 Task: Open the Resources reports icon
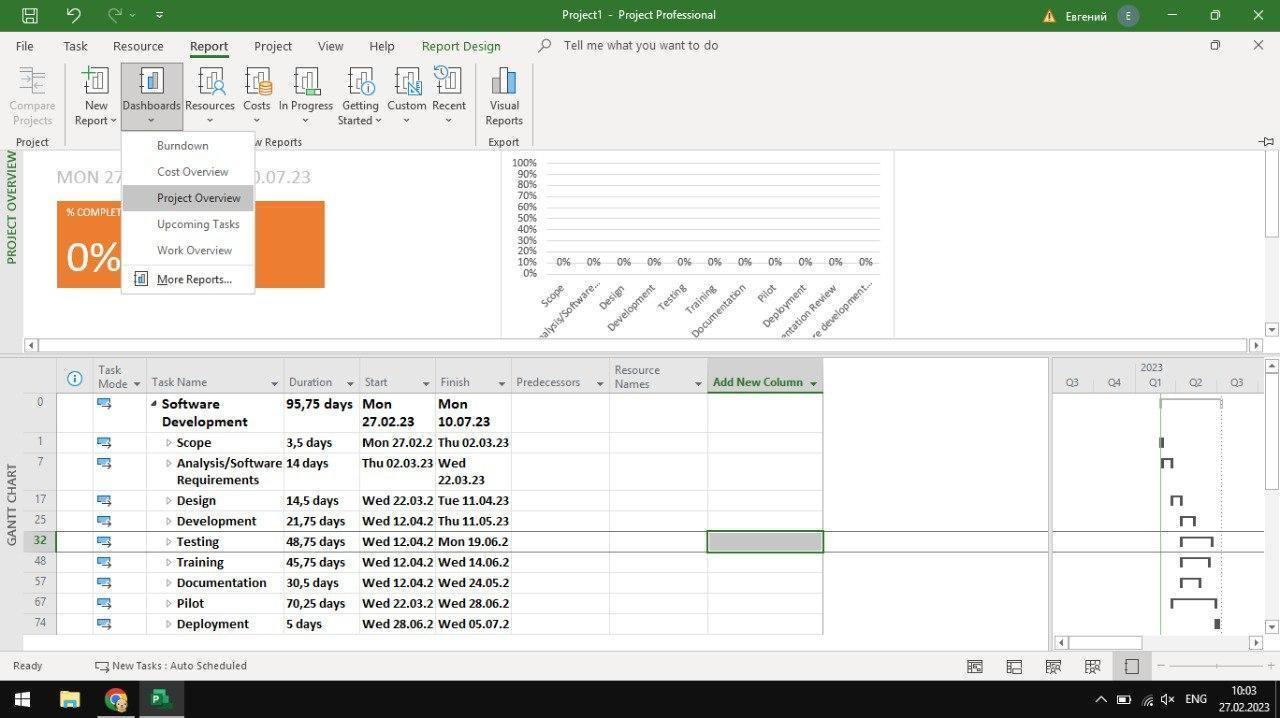pos(210,97)
